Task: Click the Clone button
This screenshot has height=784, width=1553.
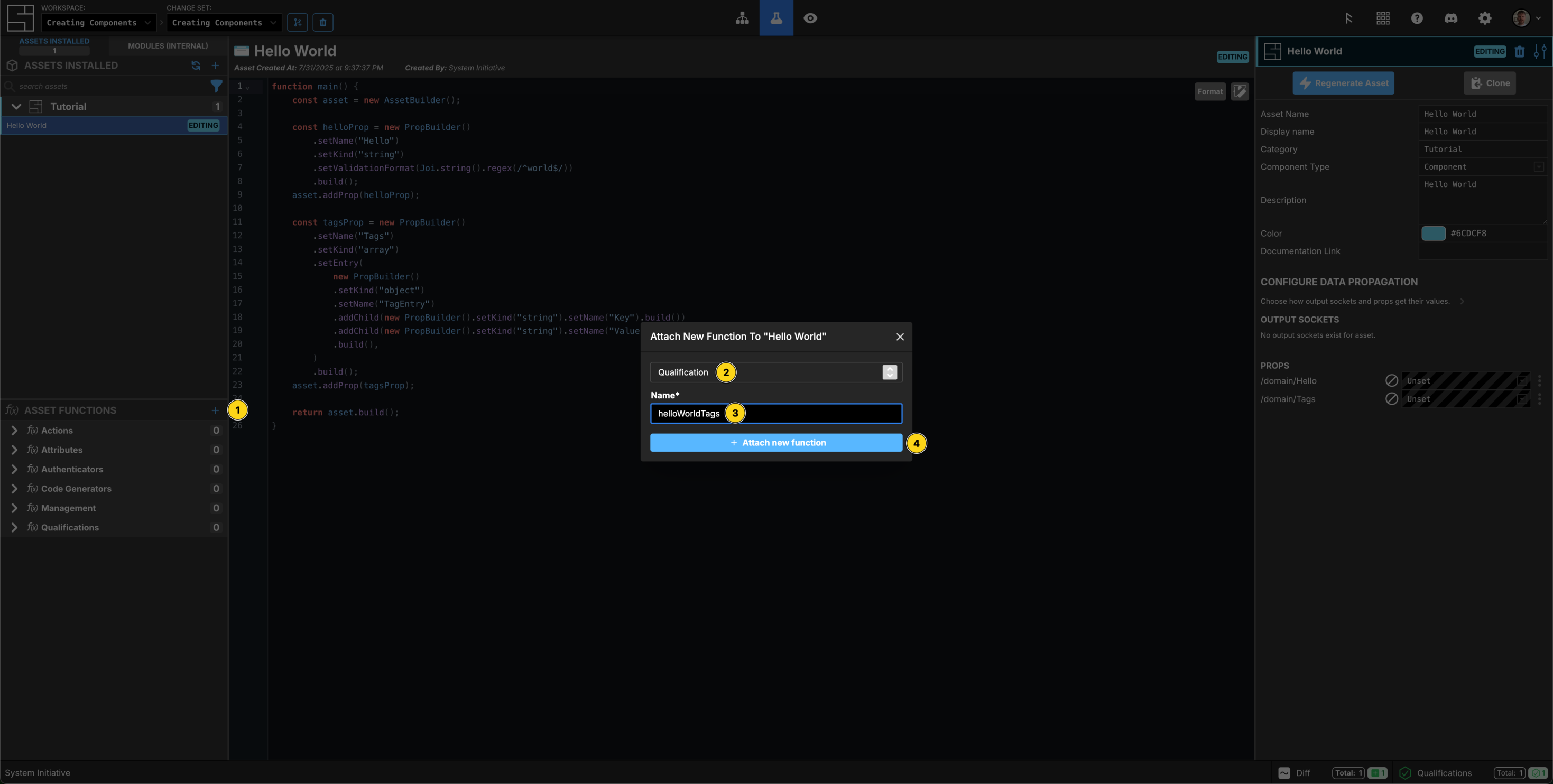Action: [1490, 83]
